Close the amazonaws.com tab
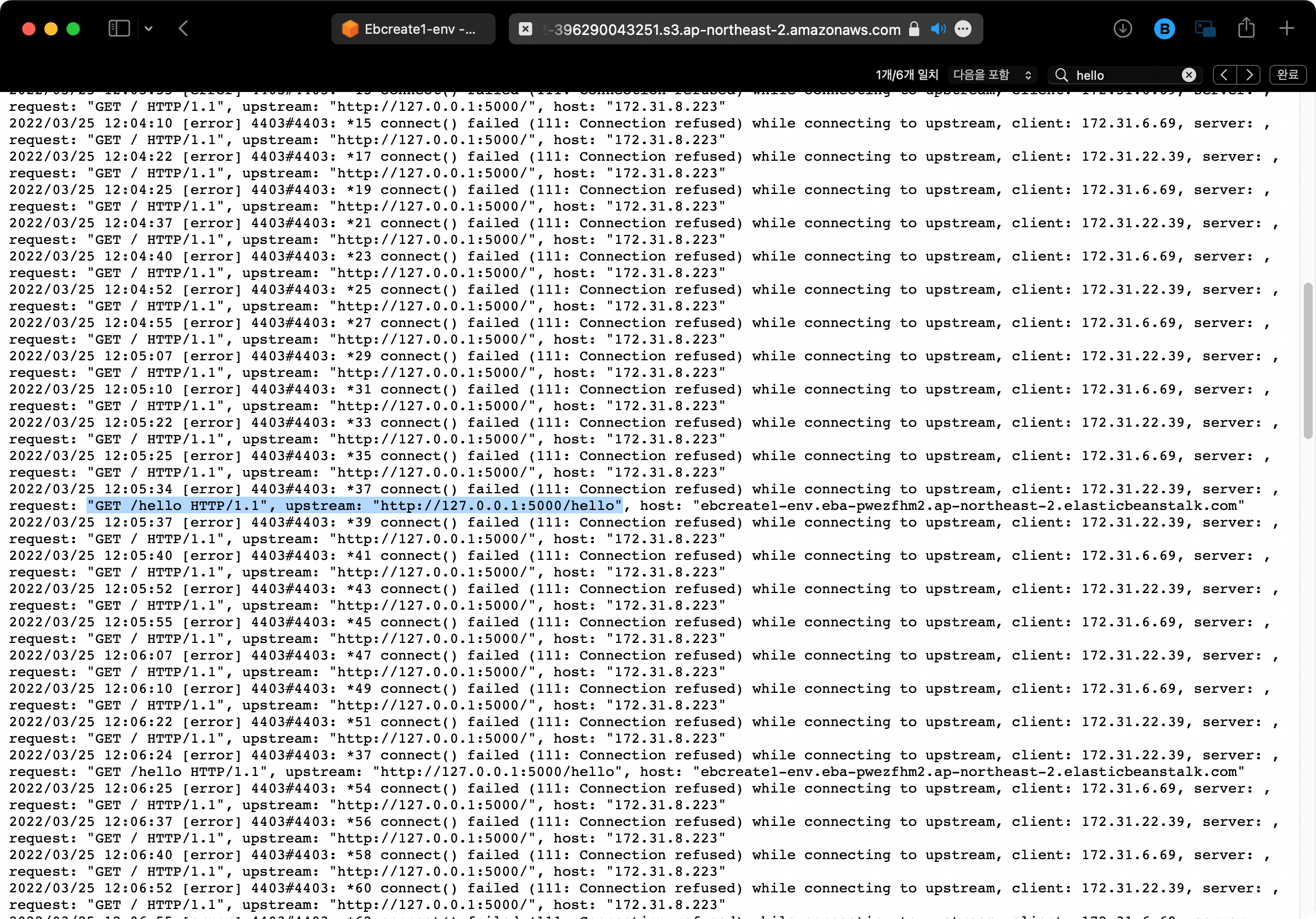The image size is (1316, 919). pyautogui.click(x=525, y=29)
